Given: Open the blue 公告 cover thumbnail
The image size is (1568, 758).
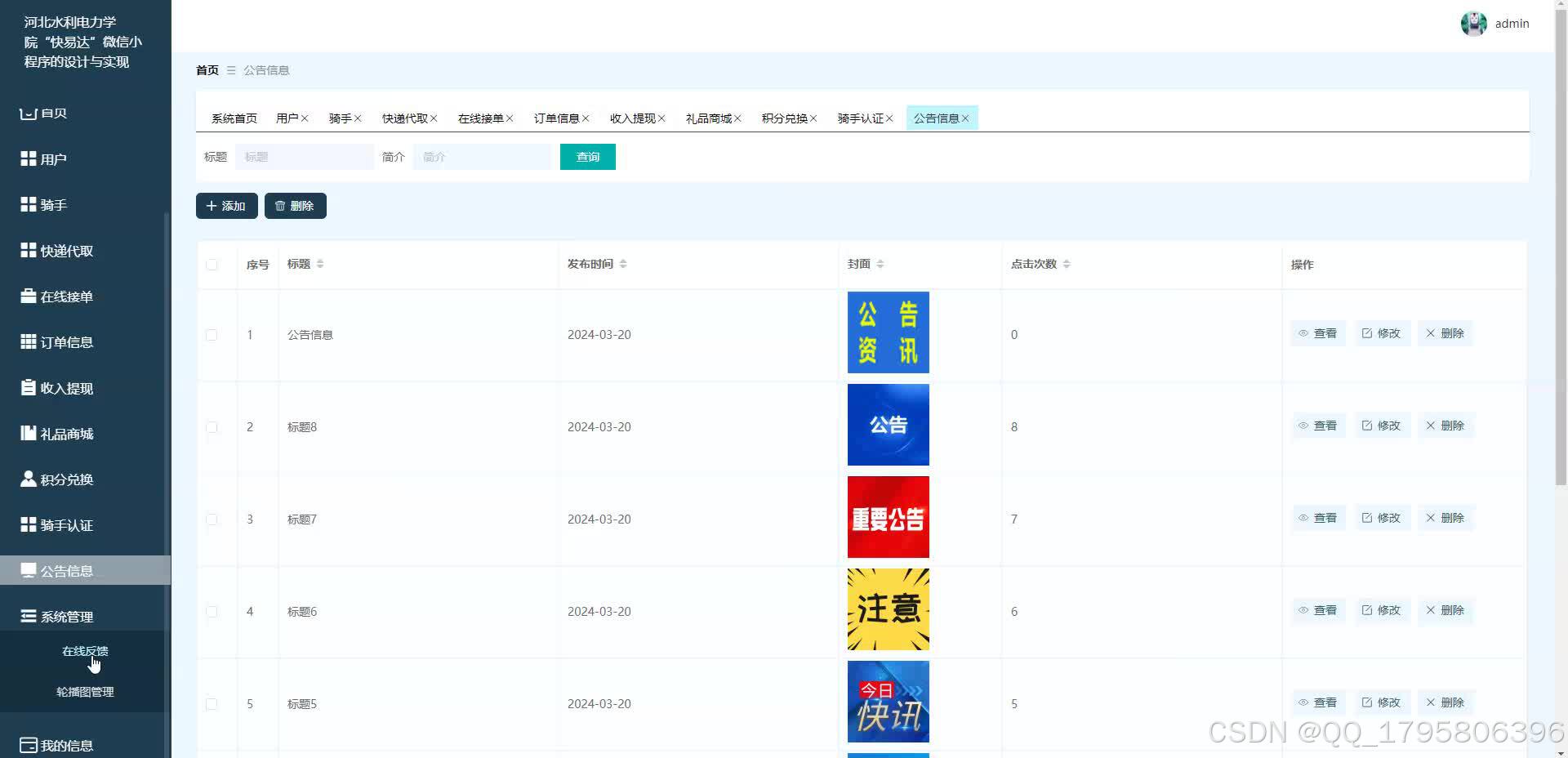Looking at the screenshot, I should tap(889, 425).
